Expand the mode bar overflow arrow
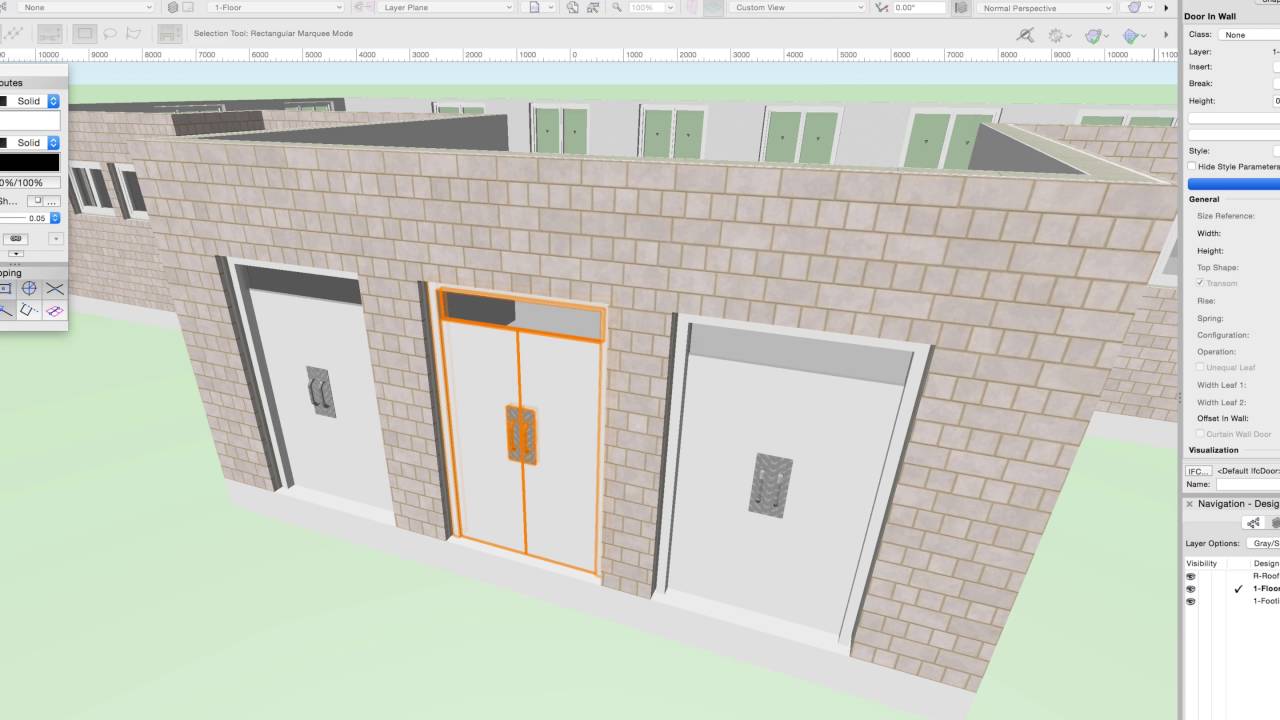Image resolution: width=1280 pixels, height=720 pixels. click(x=1166, y=35)
